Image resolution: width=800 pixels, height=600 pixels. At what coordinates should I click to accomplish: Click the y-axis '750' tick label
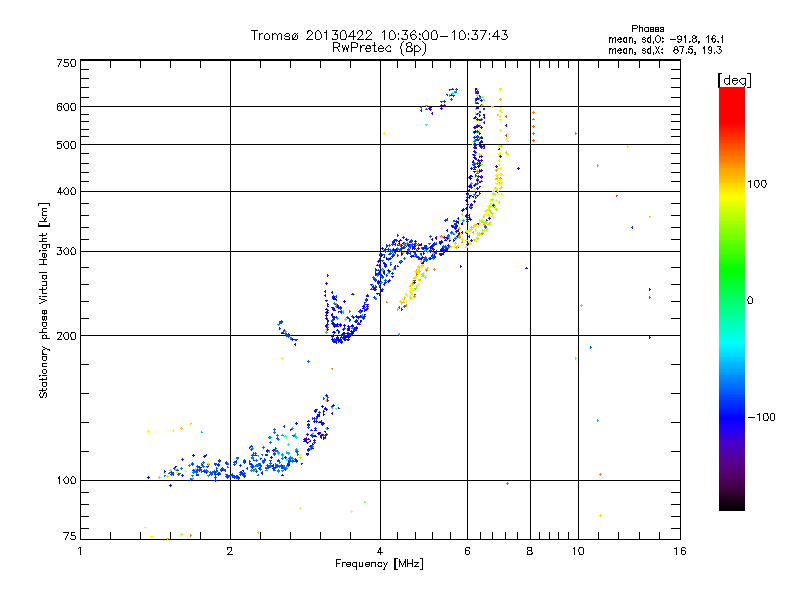pos(66,63)
